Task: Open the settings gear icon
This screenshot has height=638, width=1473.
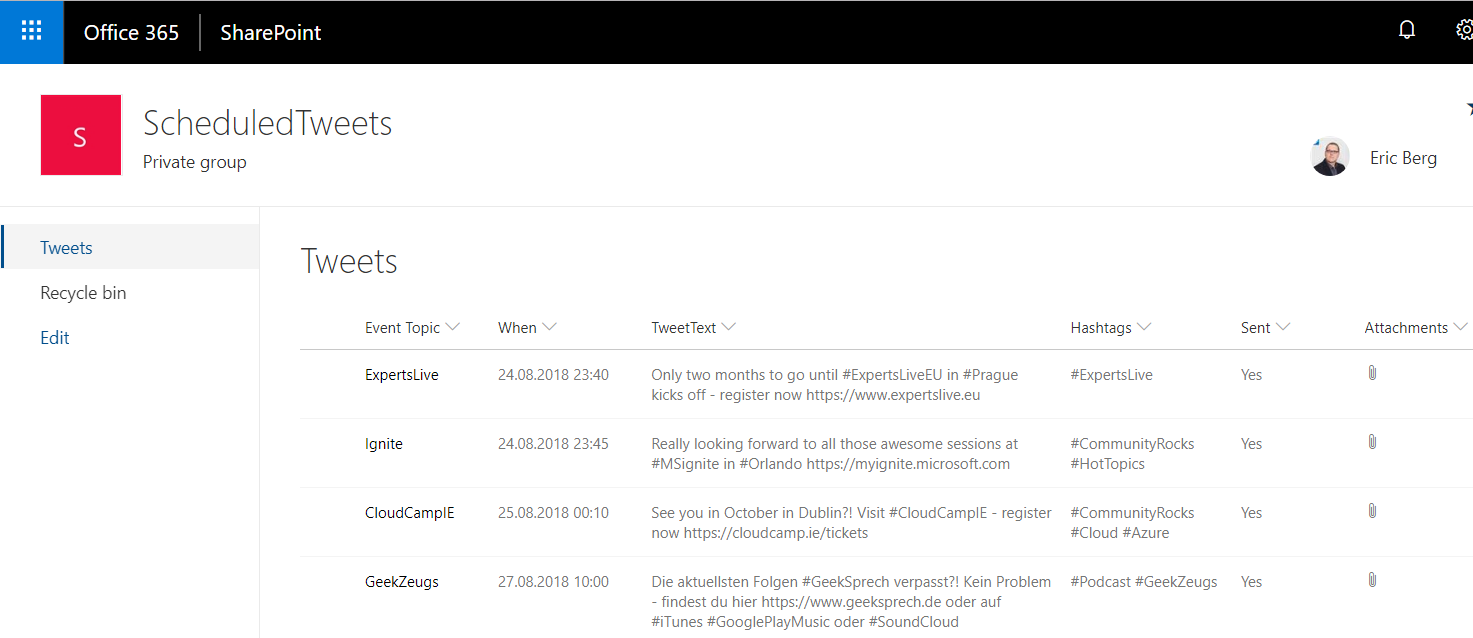Action: point(1465,31)
